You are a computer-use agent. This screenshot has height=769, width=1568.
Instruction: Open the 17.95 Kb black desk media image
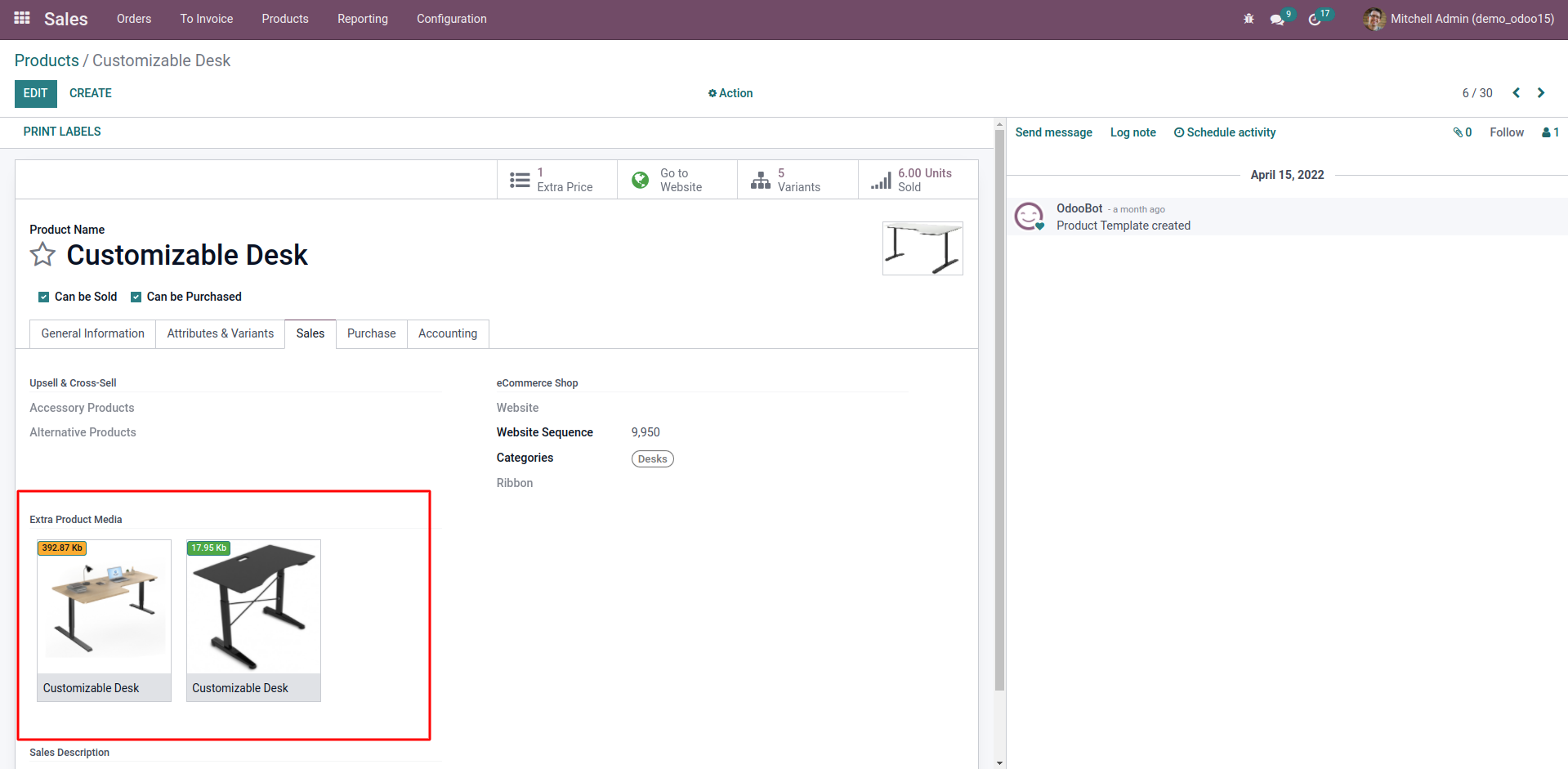click(x=254, y=607)
